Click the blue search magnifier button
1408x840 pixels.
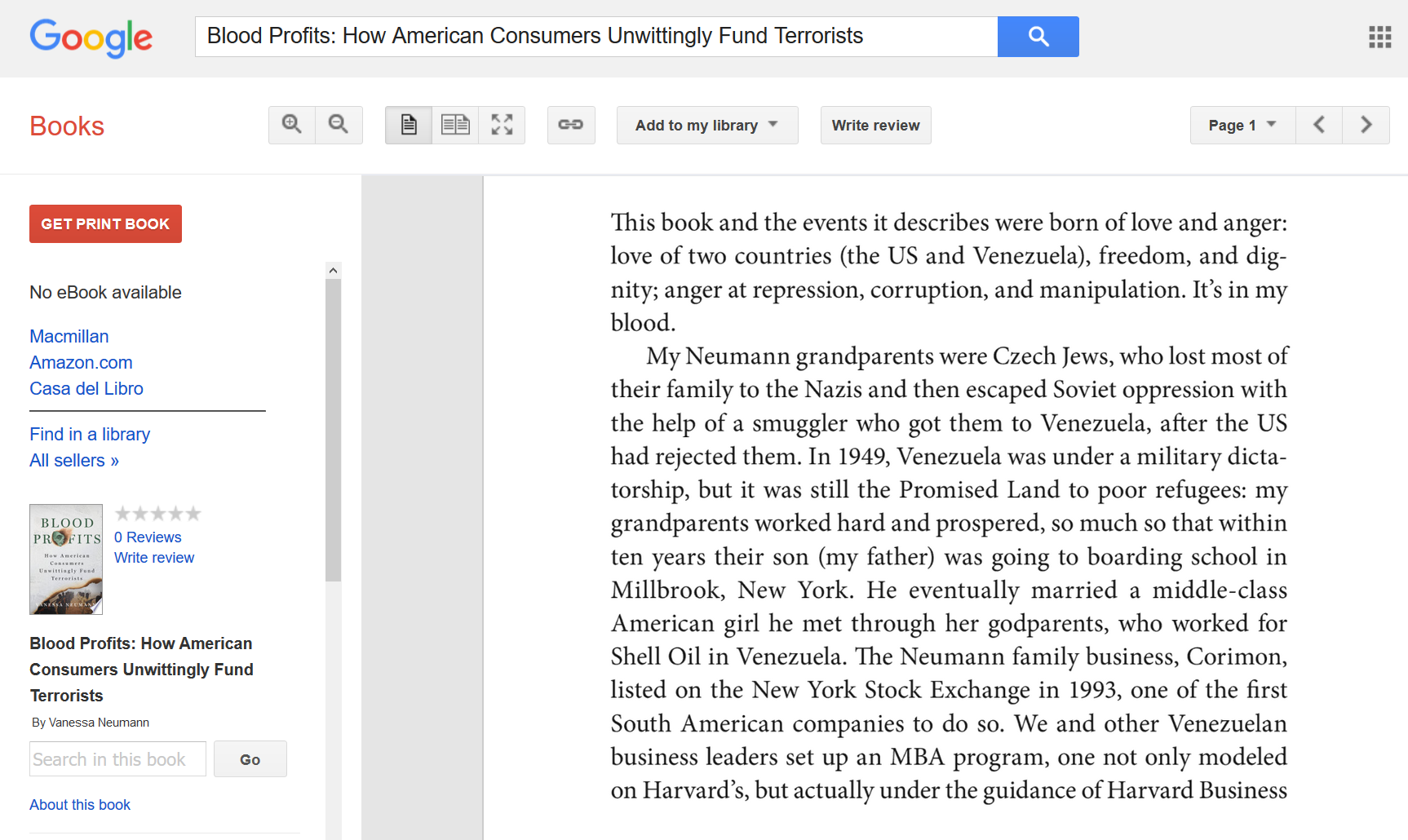click(1038, 37)
